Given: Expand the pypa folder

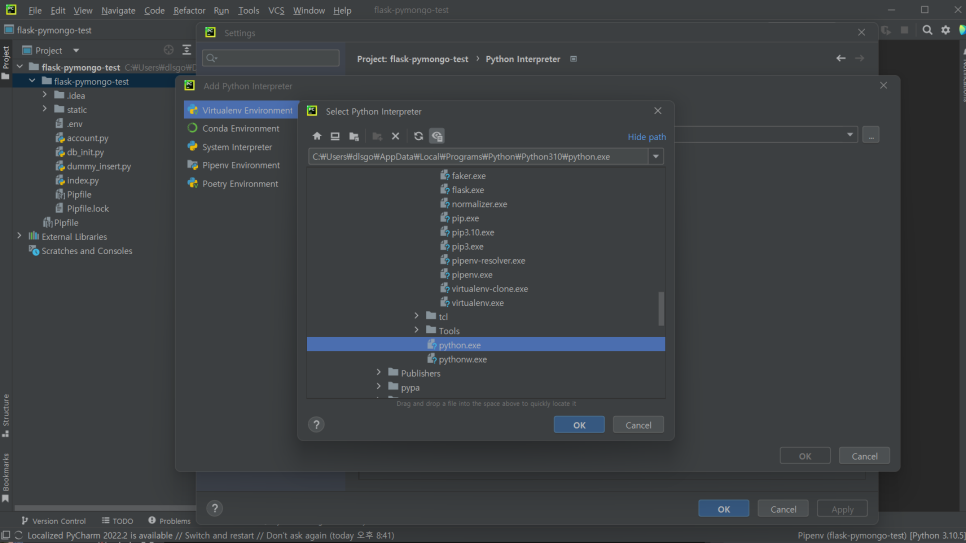Looking at the screenshot, I should pos(379,387).
